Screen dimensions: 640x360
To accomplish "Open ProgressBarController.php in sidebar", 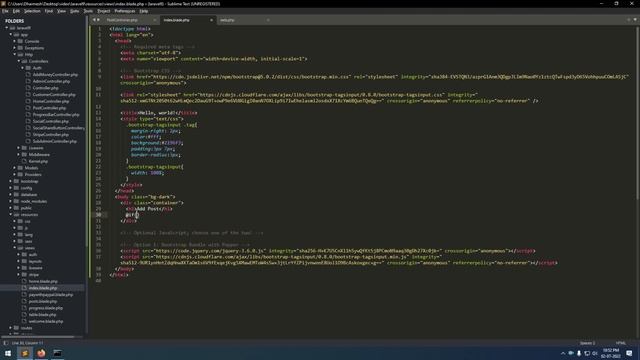I will tap(56, 115).
